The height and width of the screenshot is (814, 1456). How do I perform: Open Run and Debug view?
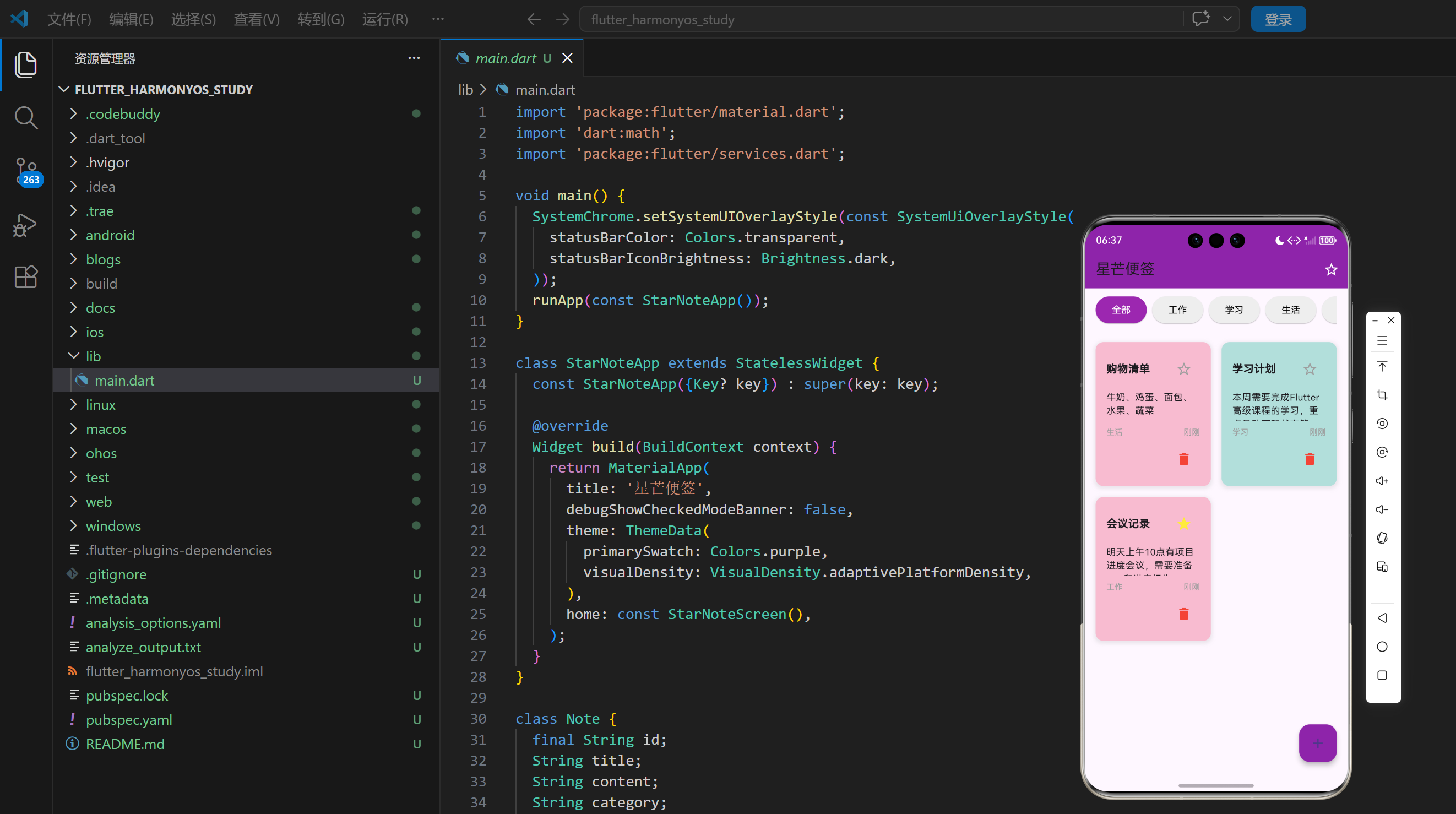[25, 224]
